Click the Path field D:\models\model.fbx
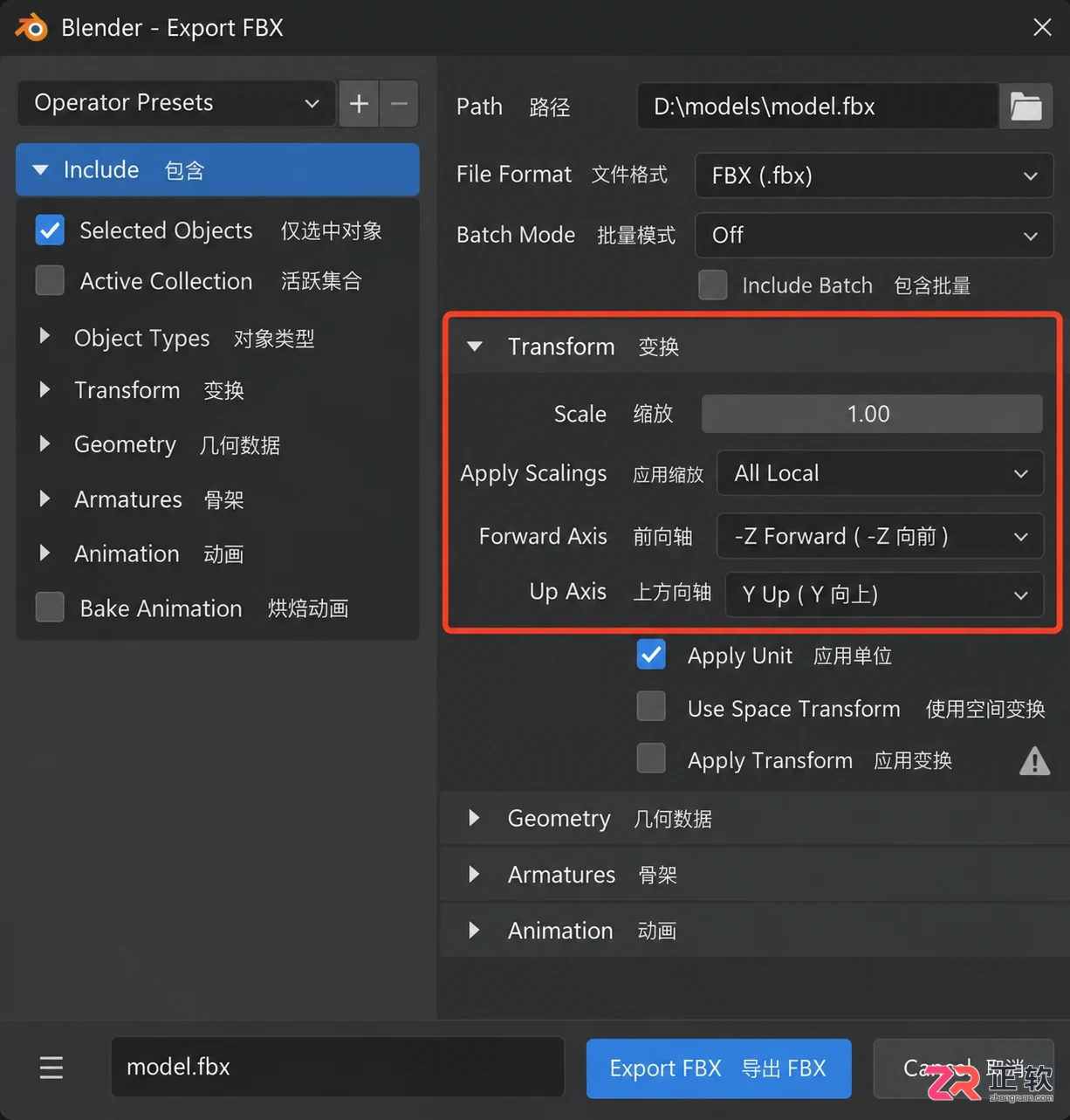 pyautogui.click(x=818, y=107)
